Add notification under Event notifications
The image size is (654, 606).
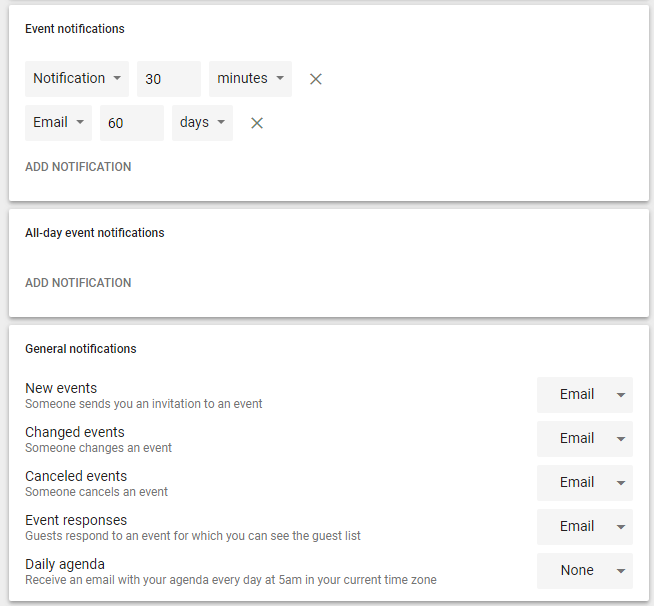(x=78, y=167)
